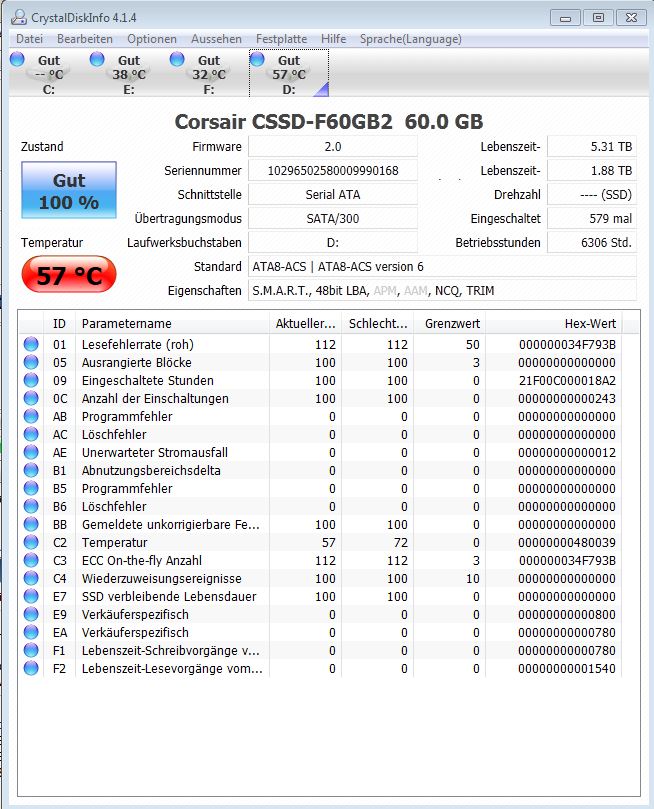The height and width of the screenshot is (809, 654).
Task: Open the Datei menu
Action: tap(29, 39)
